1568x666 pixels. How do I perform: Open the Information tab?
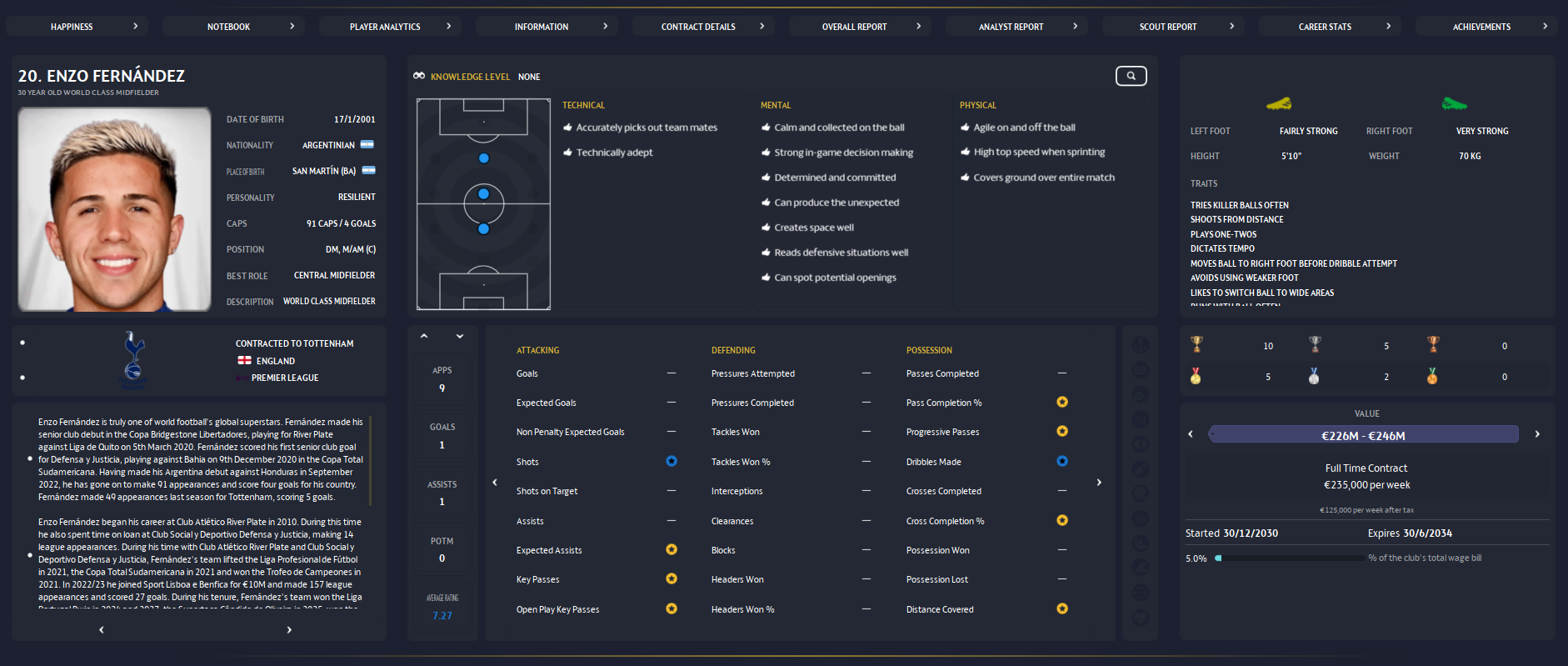[x=547, y=27]
